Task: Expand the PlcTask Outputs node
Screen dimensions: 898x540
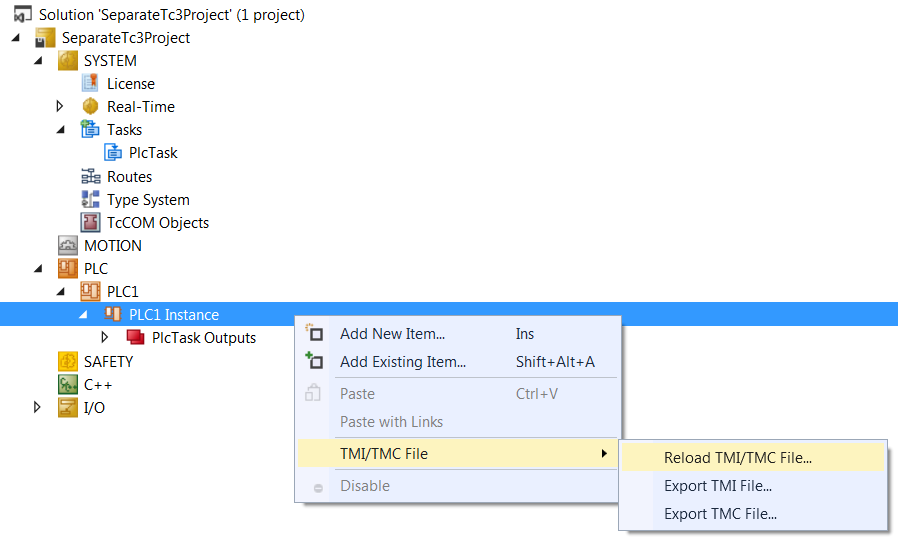Action: (x=105, y=337)
